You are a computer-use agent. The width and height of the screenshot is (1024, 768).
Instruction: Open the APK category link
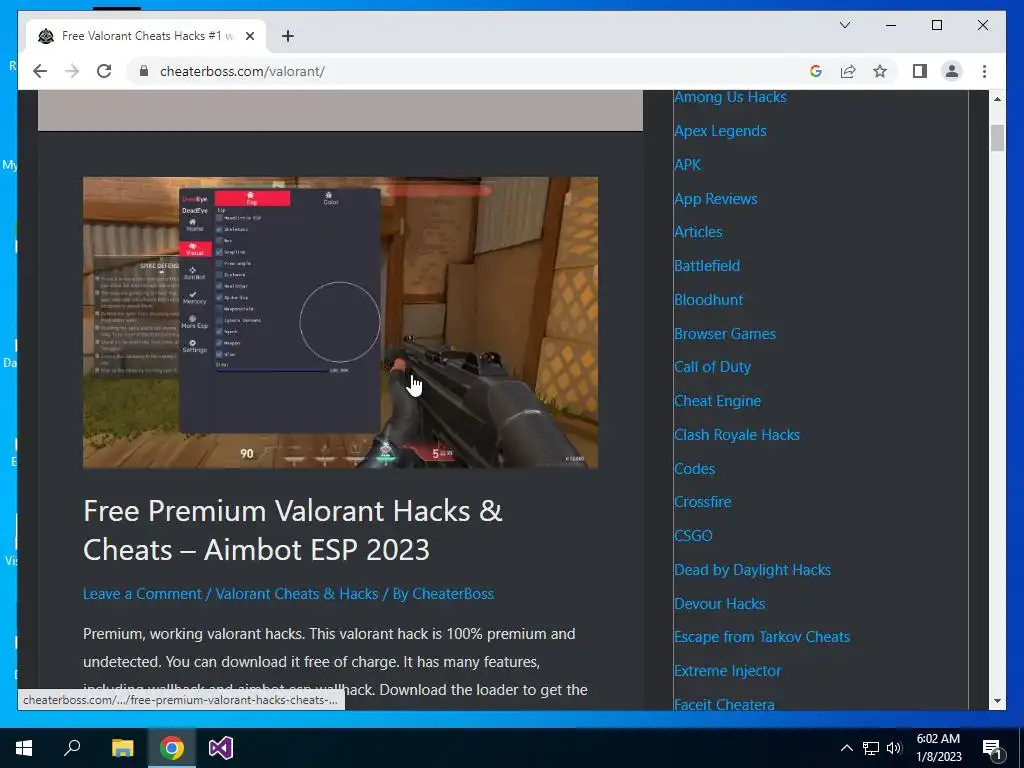pyautogui.click(x=688, y=165)
